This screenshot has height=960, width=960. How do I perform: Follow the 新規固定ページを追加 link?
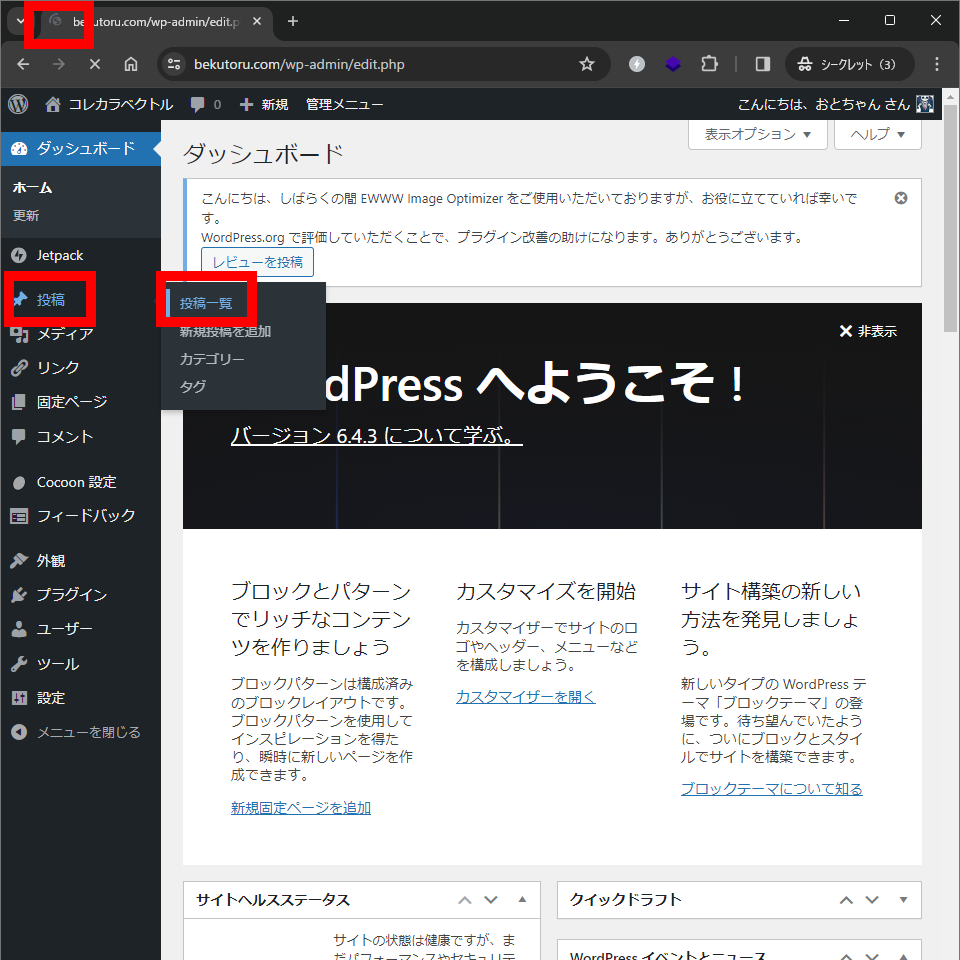[x=301, y=808]
